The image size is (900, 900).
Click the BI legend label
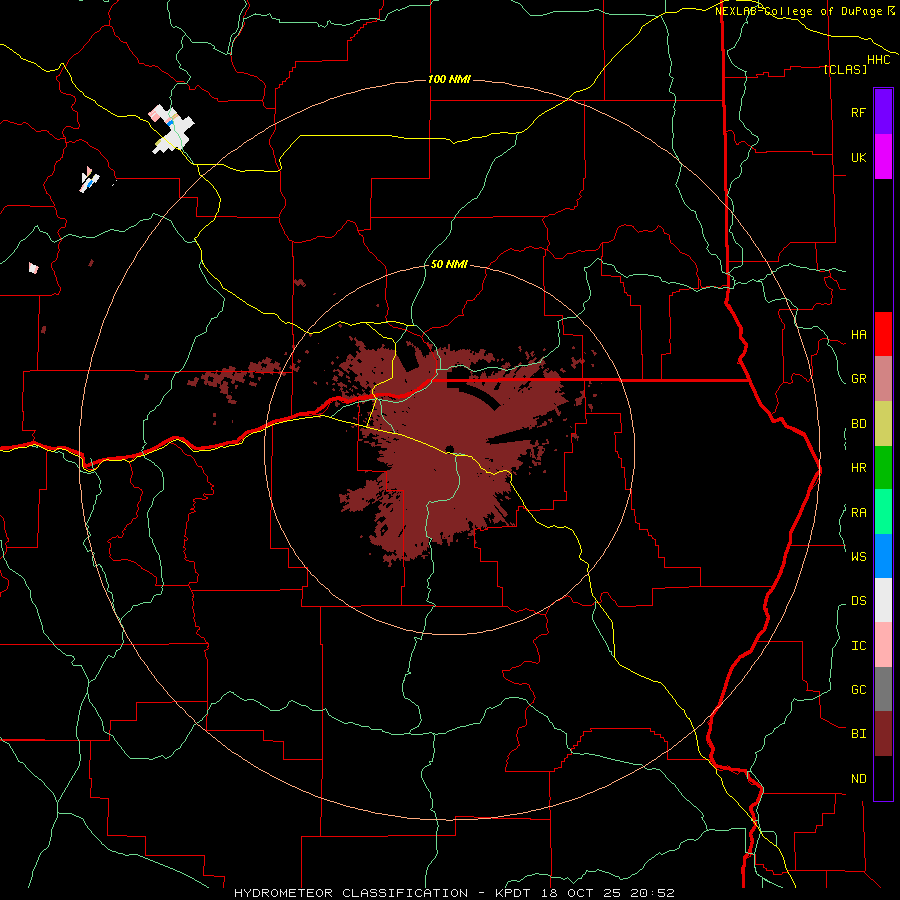(x=858, y=734)
